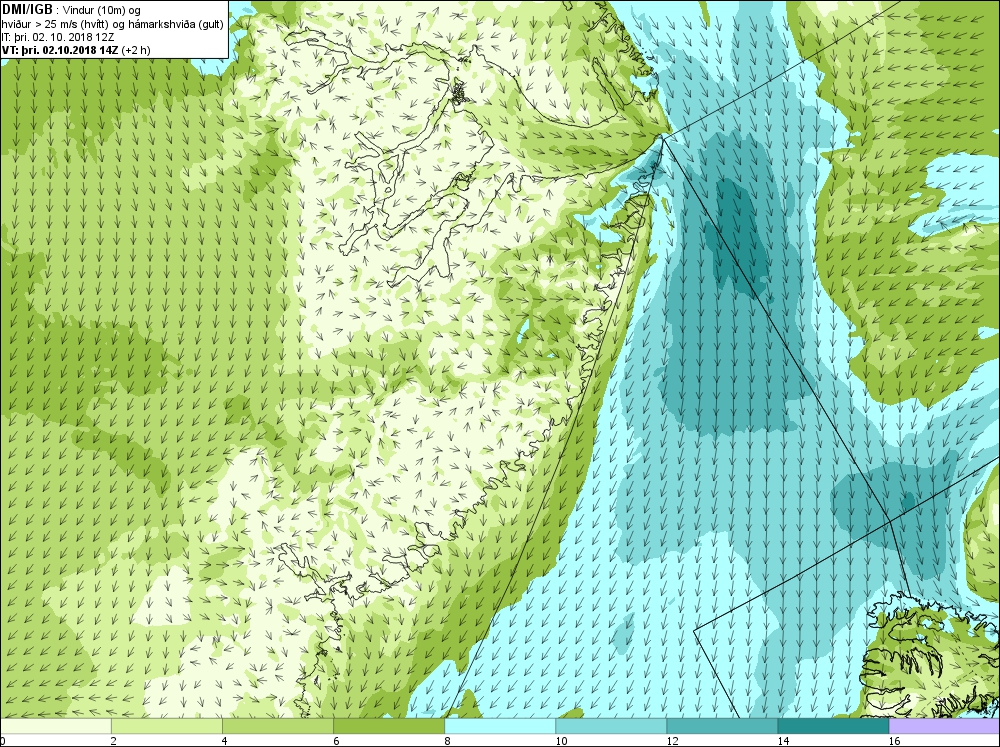
Task: Click the turquoise 10–12 m/s legend swatch
Action: (610, 726)
